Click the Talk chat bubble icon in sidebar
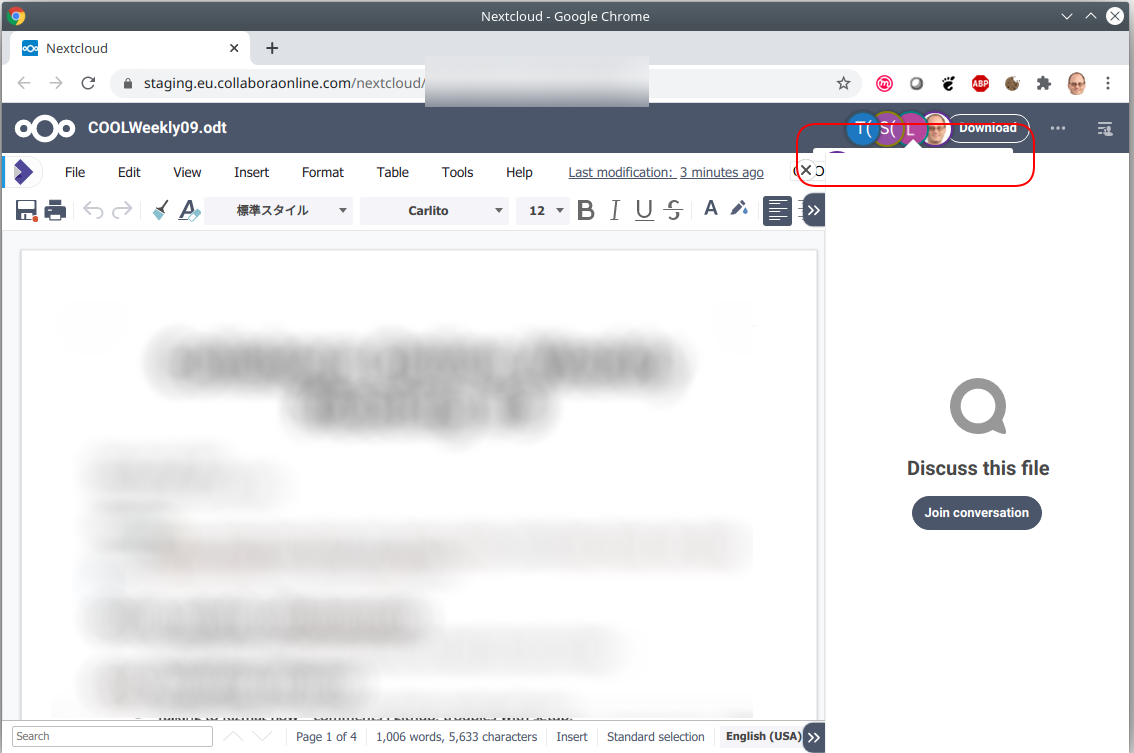The width and height of the screenshot is (1134, 753). [x=978, y=407]
